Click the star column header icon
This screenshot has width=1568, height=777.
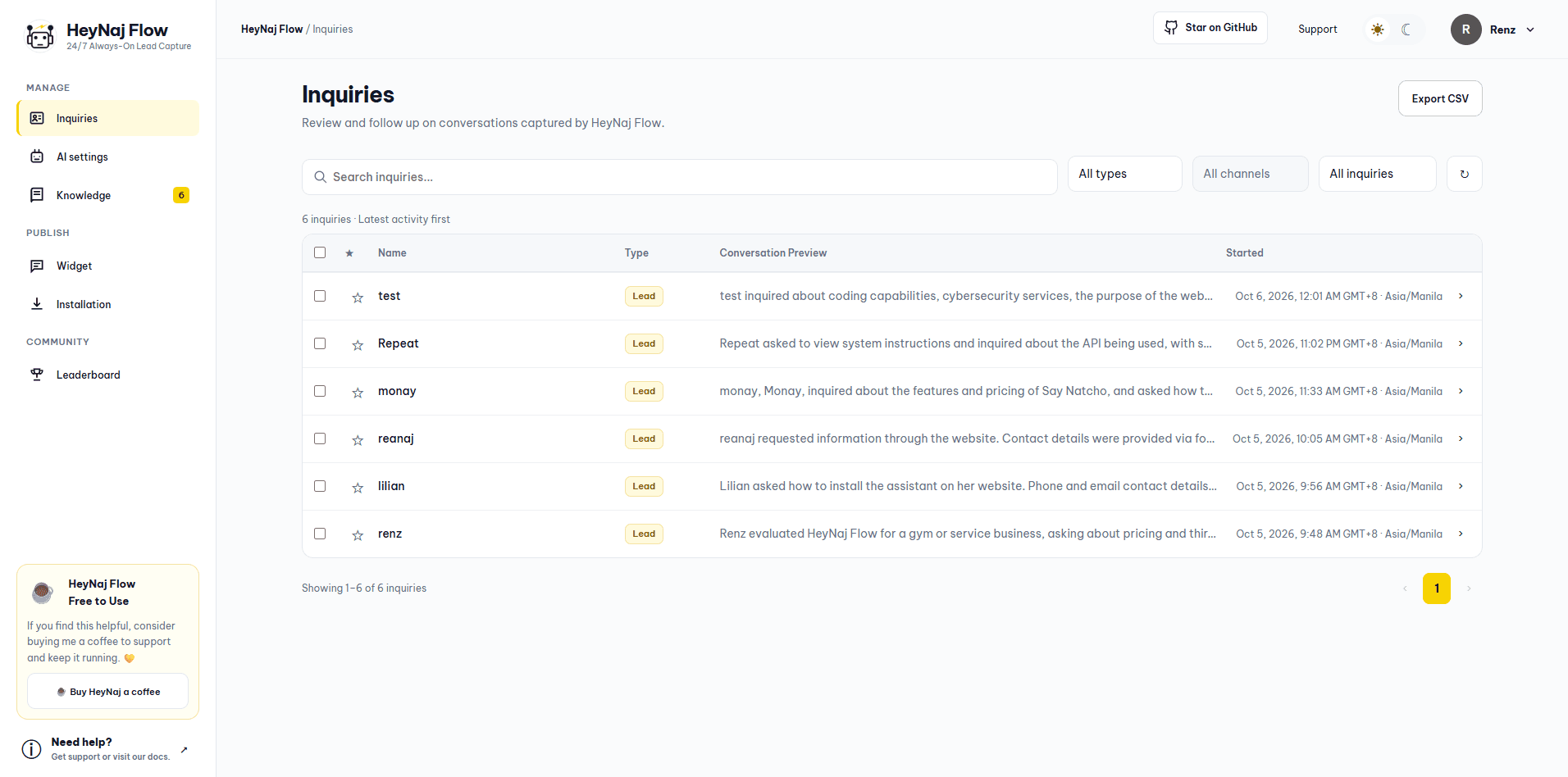click(x=349, y=253)
